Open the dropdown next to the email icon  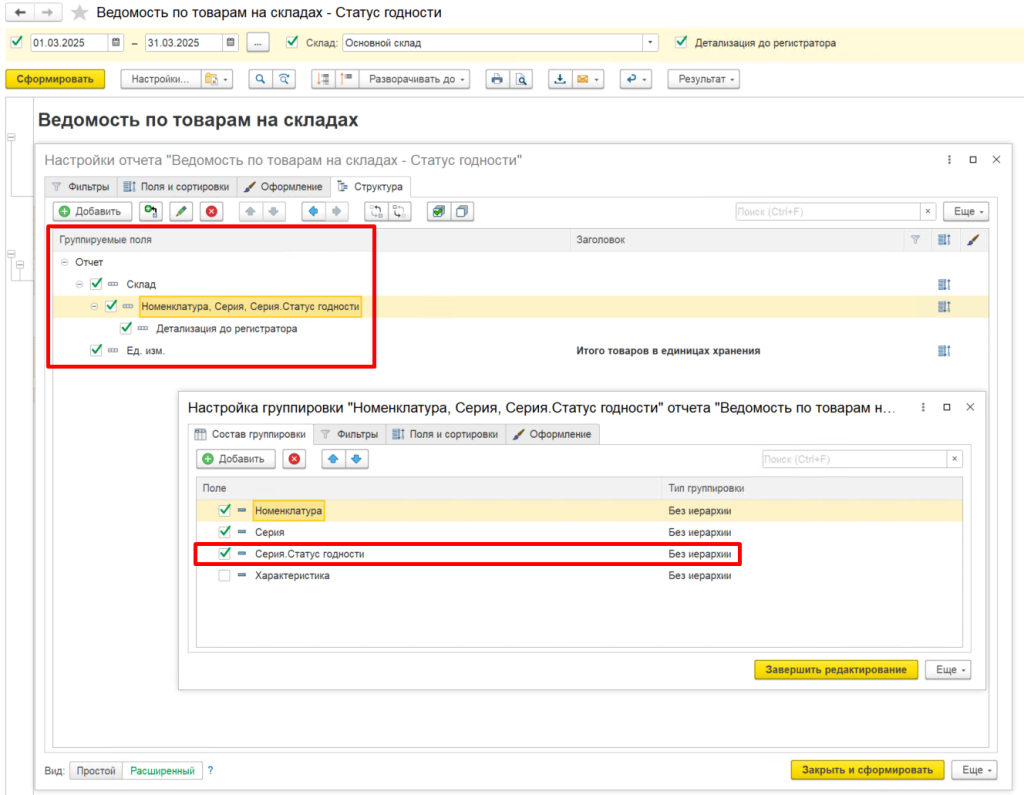coord(597,80)
